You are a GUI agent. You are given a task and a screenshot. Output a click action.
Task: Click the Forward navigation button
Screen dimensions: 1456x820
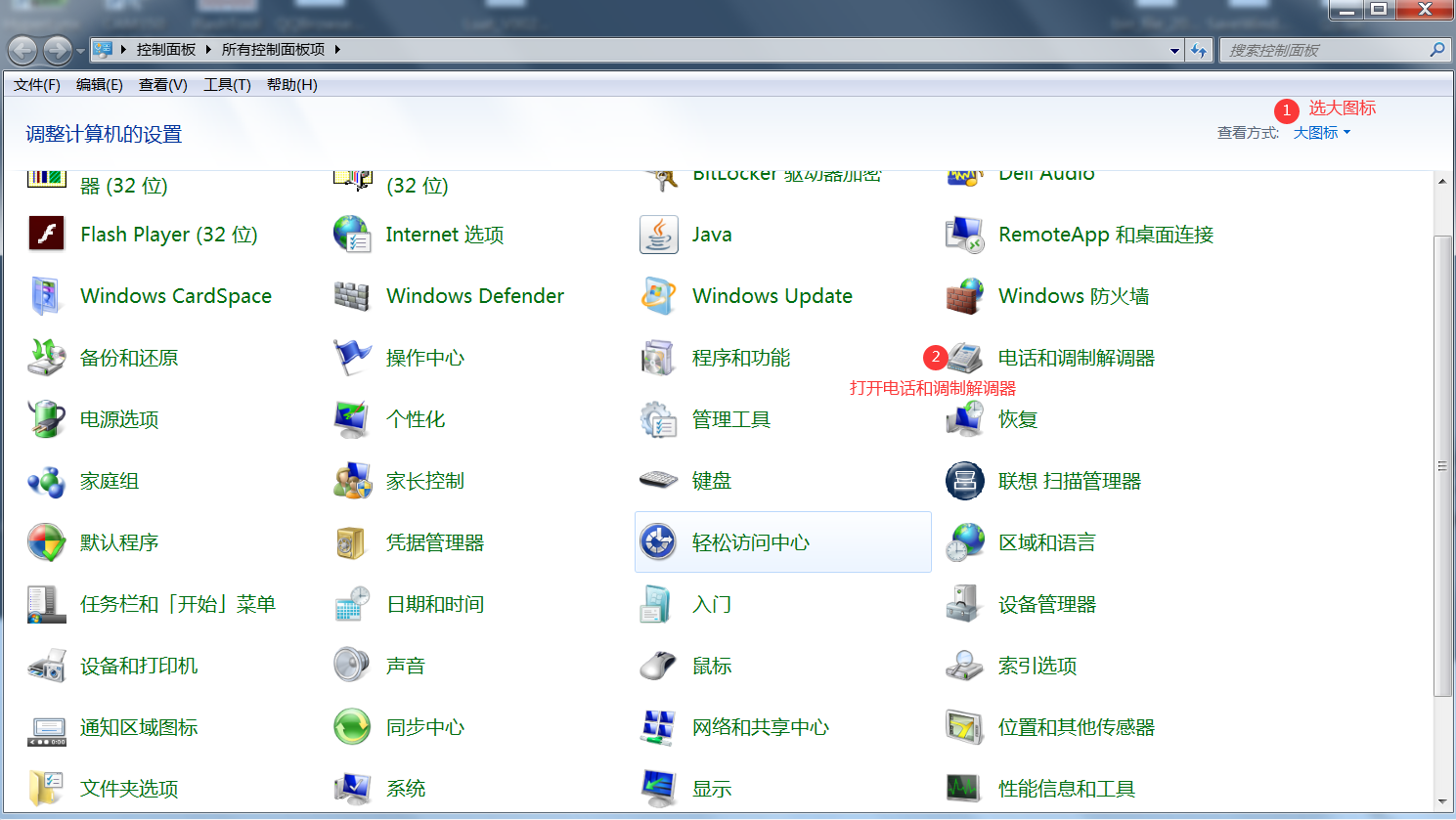click(57, 50)
